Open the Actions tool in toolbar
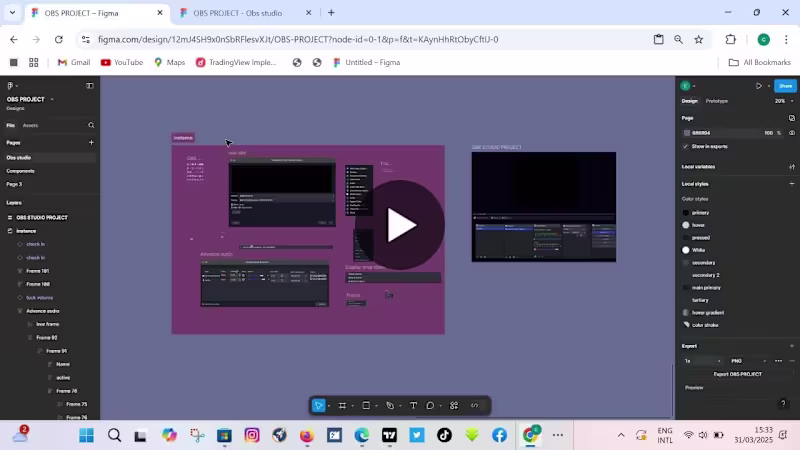Image resolution: width=800 pixels, height=450 pixels. [x=454, y=406]
